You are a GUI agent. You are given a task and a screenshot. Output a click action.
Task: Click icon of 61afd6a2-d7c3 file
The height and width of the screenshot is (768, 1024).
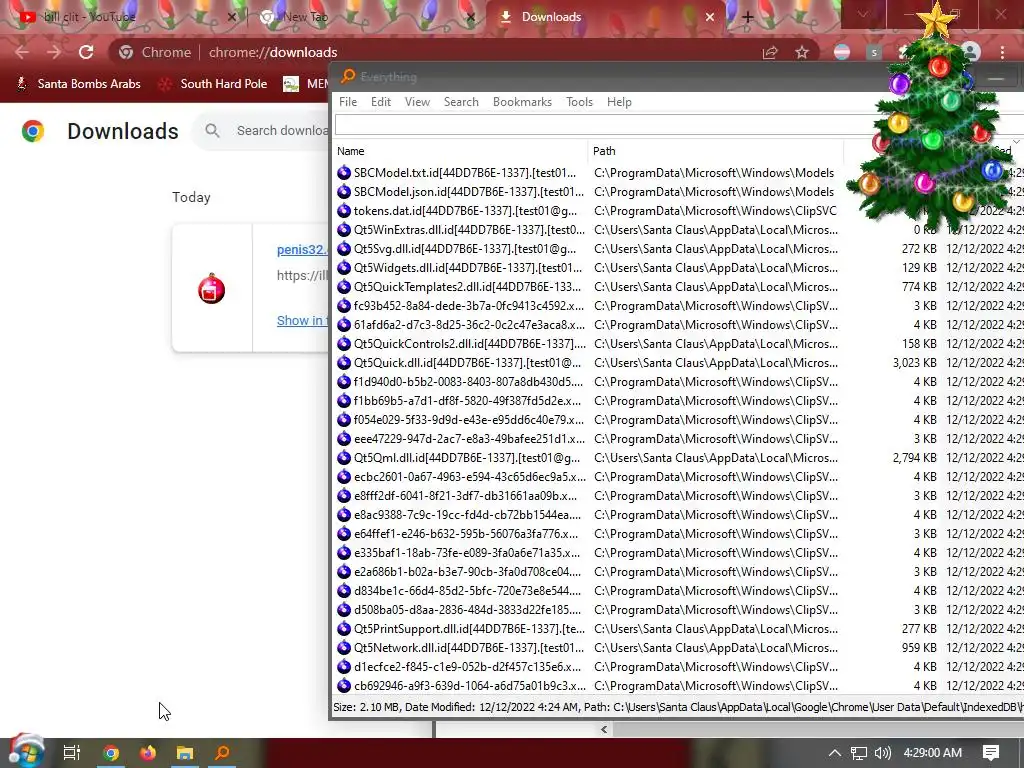click(344, 325)
